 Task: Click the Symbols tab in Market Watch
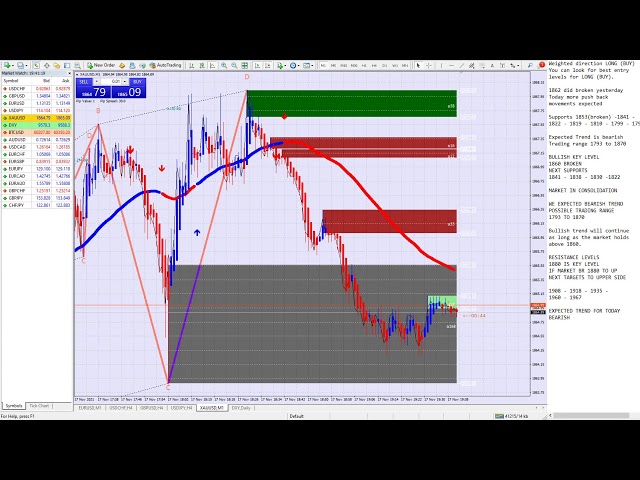tap(14, 405)
